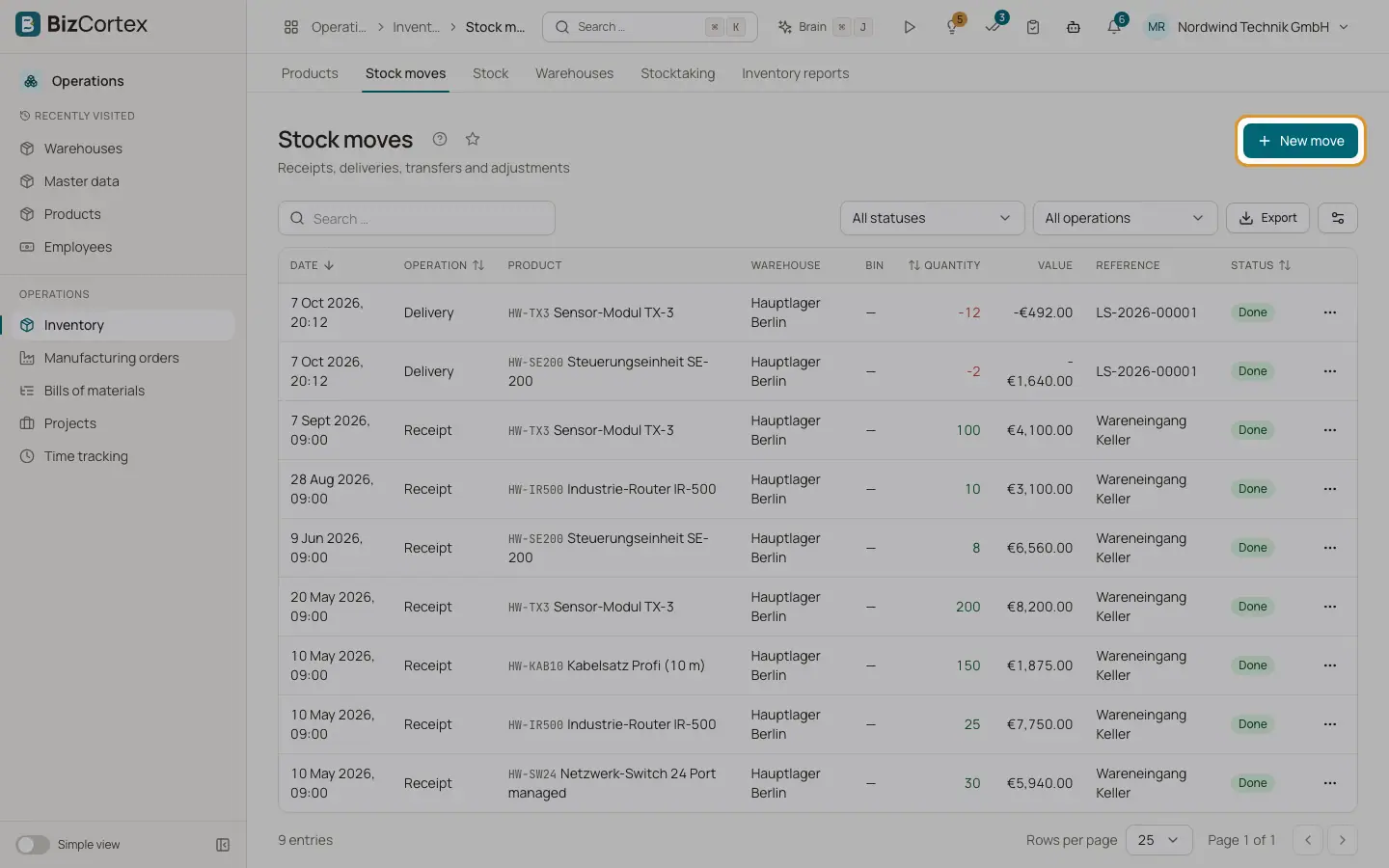Open the table view settings icon
The image size is (1389, 868).
1338,218
